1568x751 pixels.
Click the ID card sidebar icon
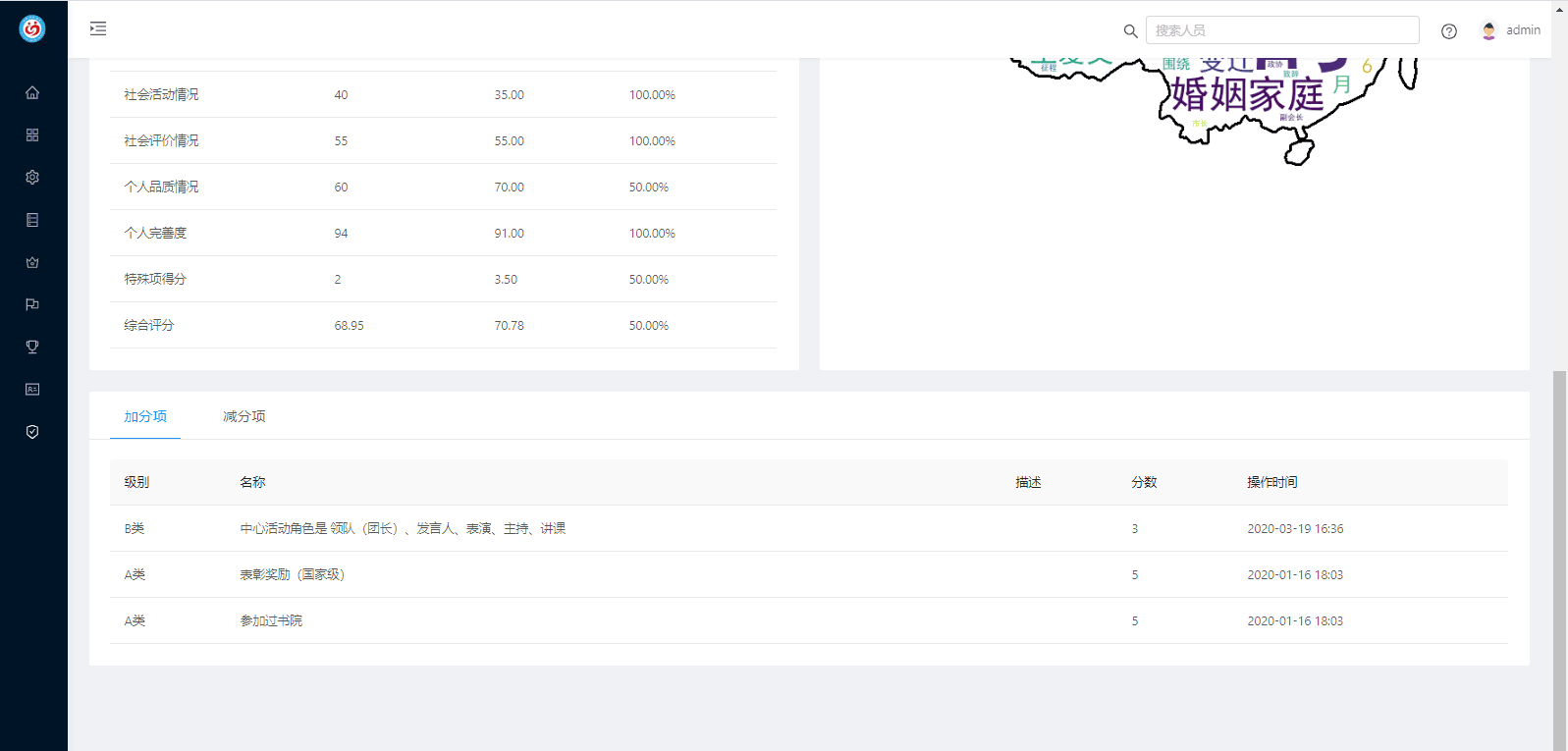click(x=32, y=390)
